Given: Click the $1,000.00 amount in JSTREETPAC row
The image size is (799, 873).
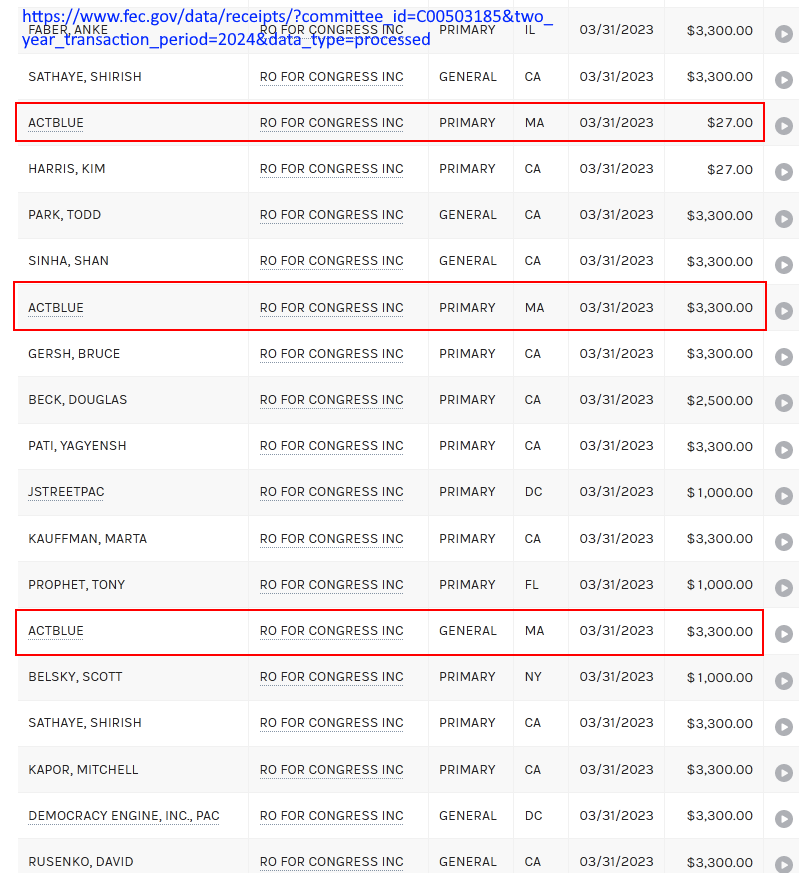Looking at the screenshot, I should [719, 492].
